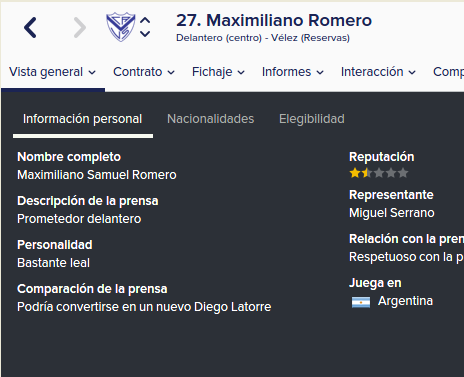Click the Vélez club crest
The height and width of the screenshot is (377, 464).
[x=121, y=27]
